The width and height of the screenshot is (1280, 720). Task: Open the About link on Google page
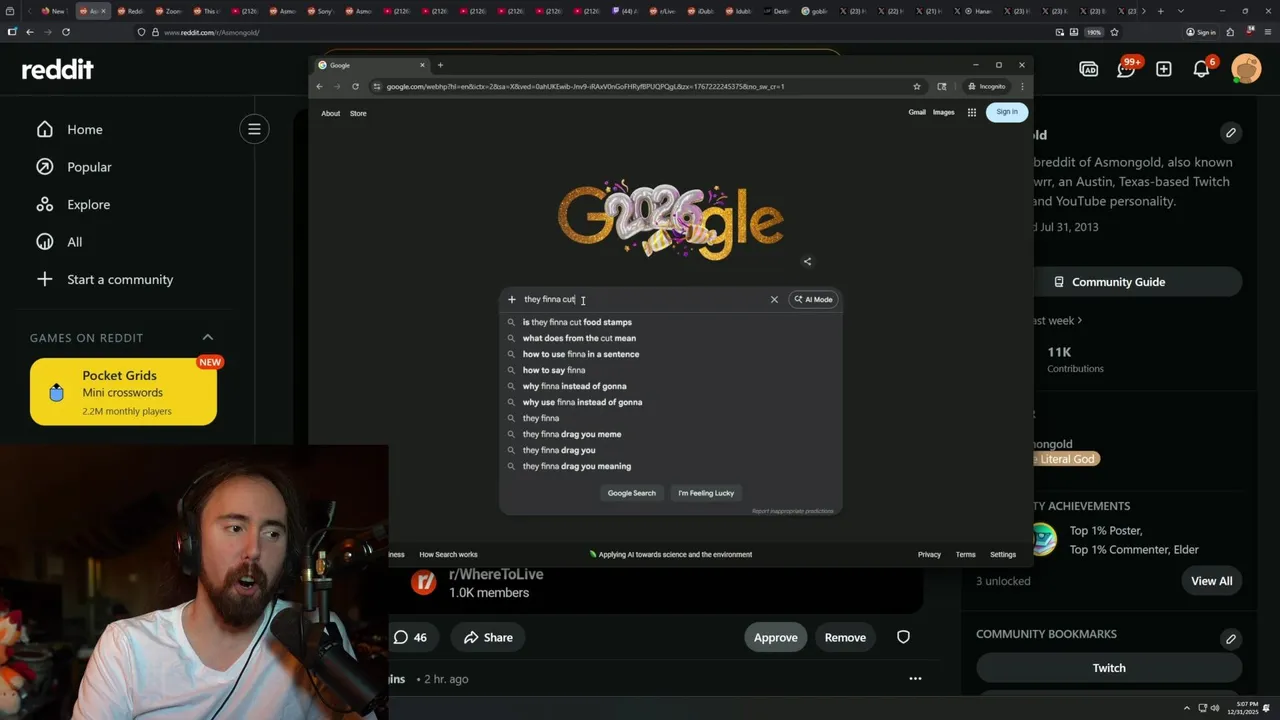pos(330,113)
